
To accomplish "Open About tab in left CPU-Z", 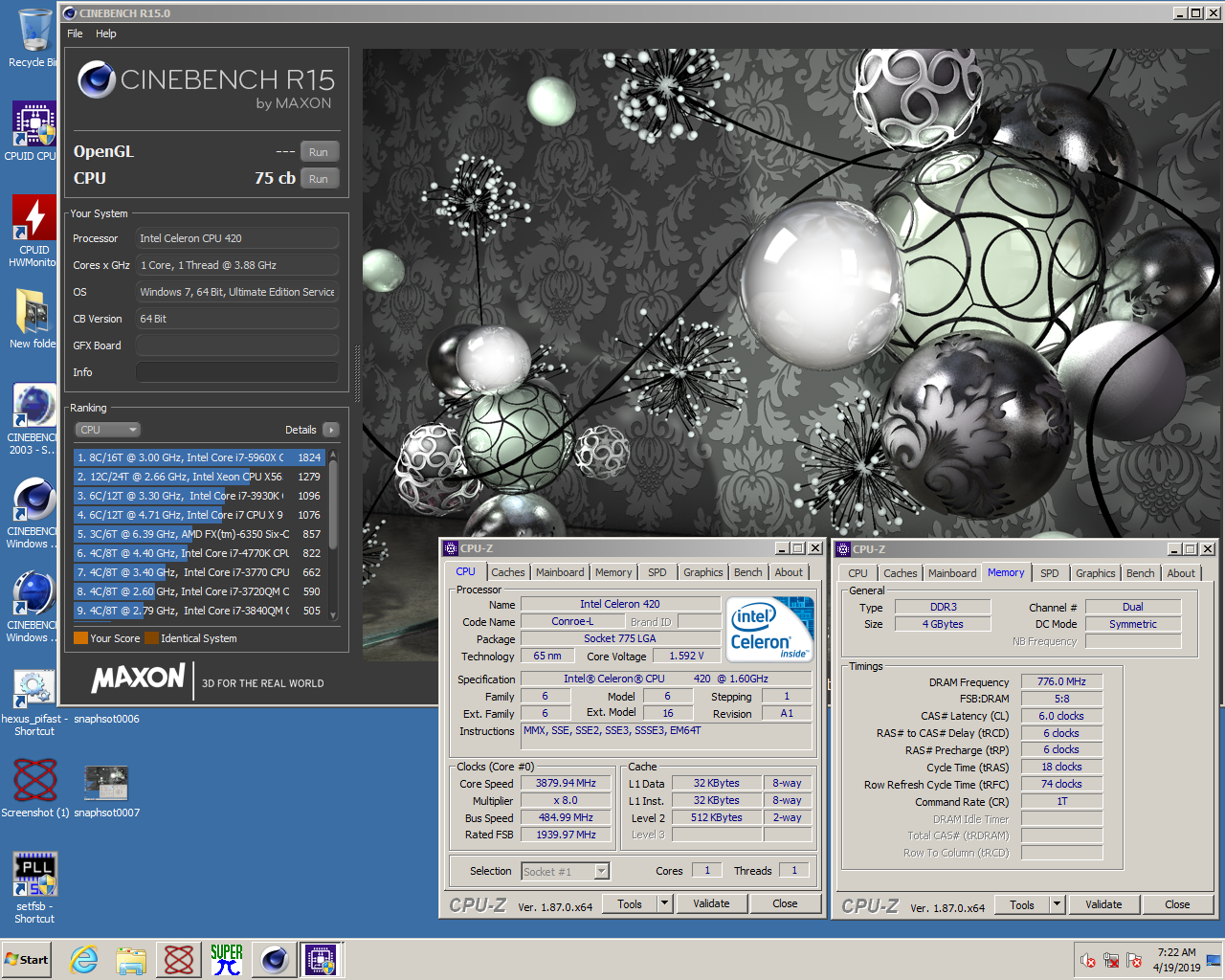I will click(790, 572).
